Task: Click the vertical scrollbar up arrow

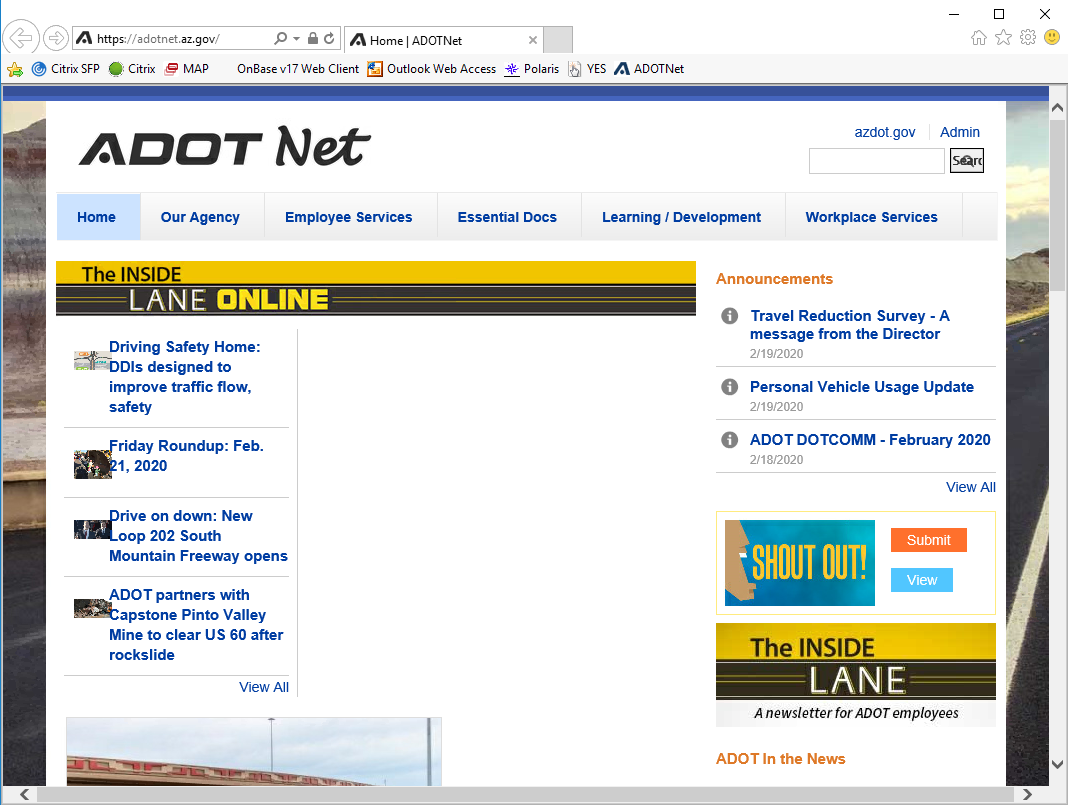Action: (x=1057, y=108)
